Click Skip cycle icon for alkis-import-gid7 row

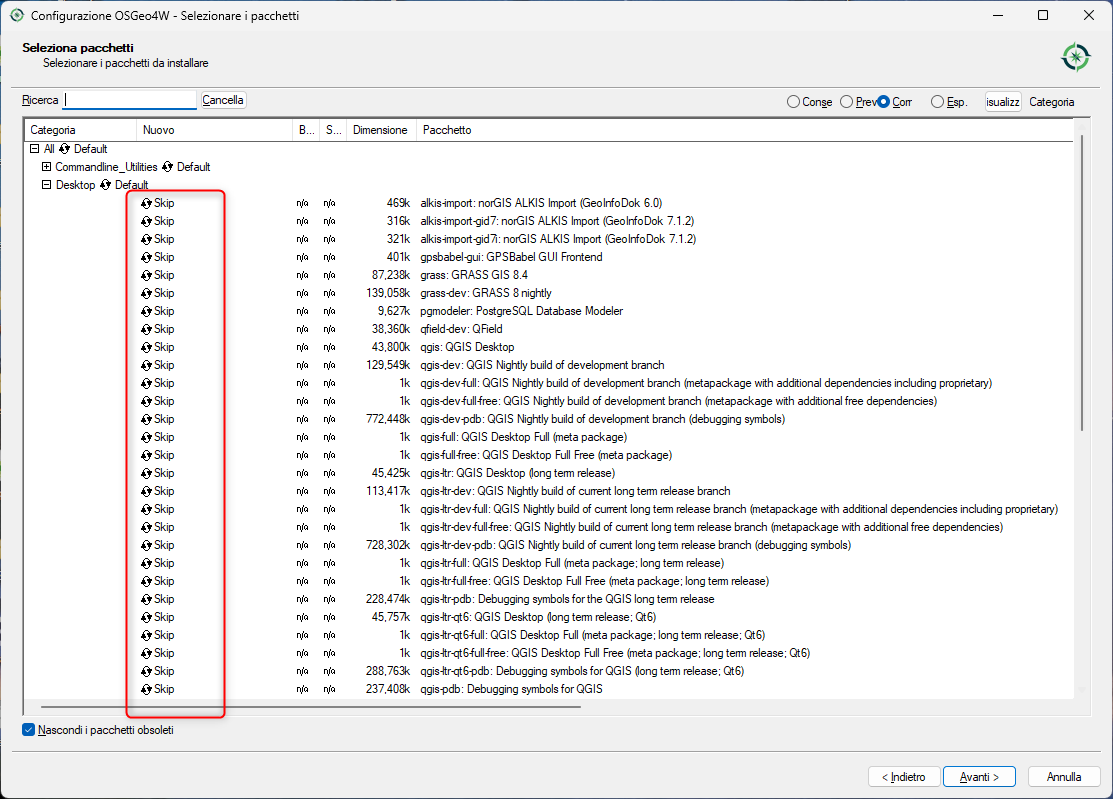point(146,221)
